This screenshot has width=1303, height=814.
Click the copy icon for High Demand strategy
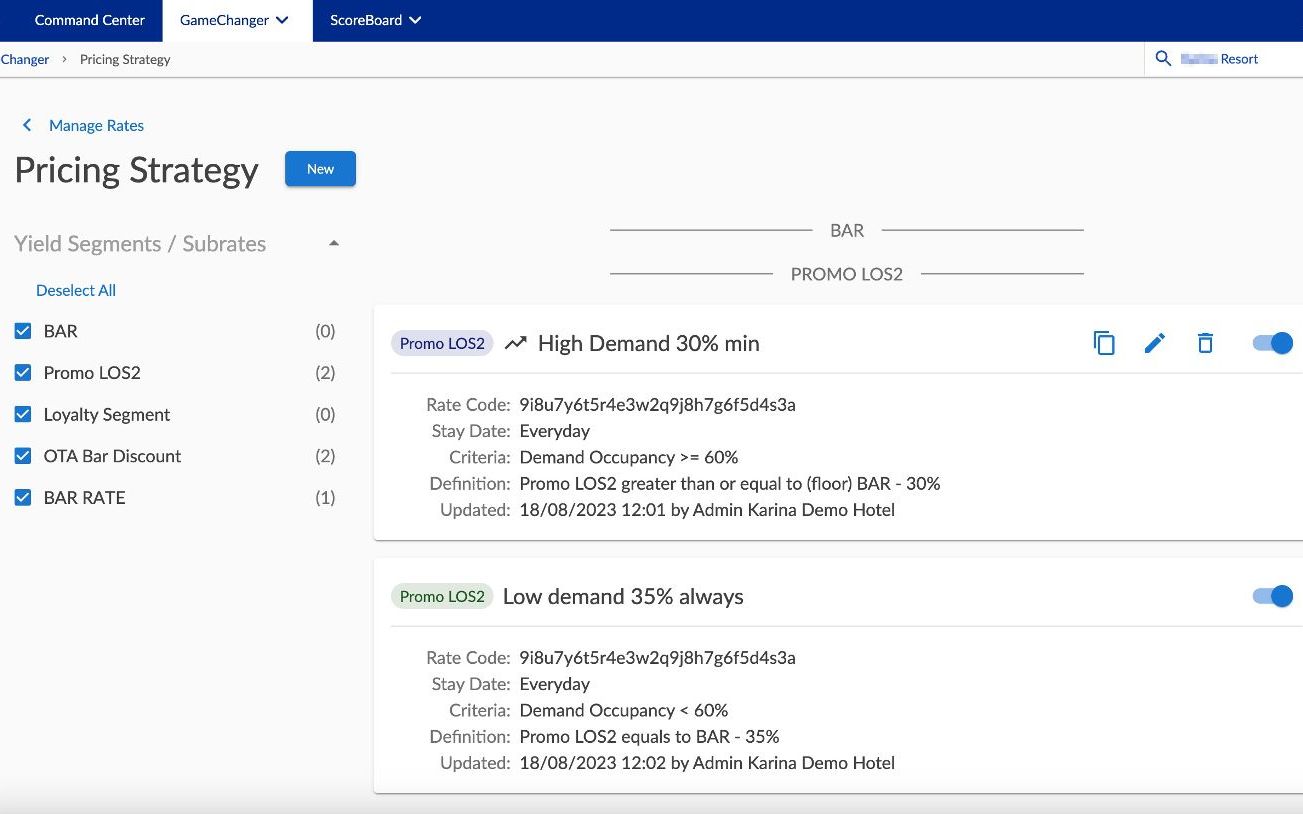(x=1104, y=343)
